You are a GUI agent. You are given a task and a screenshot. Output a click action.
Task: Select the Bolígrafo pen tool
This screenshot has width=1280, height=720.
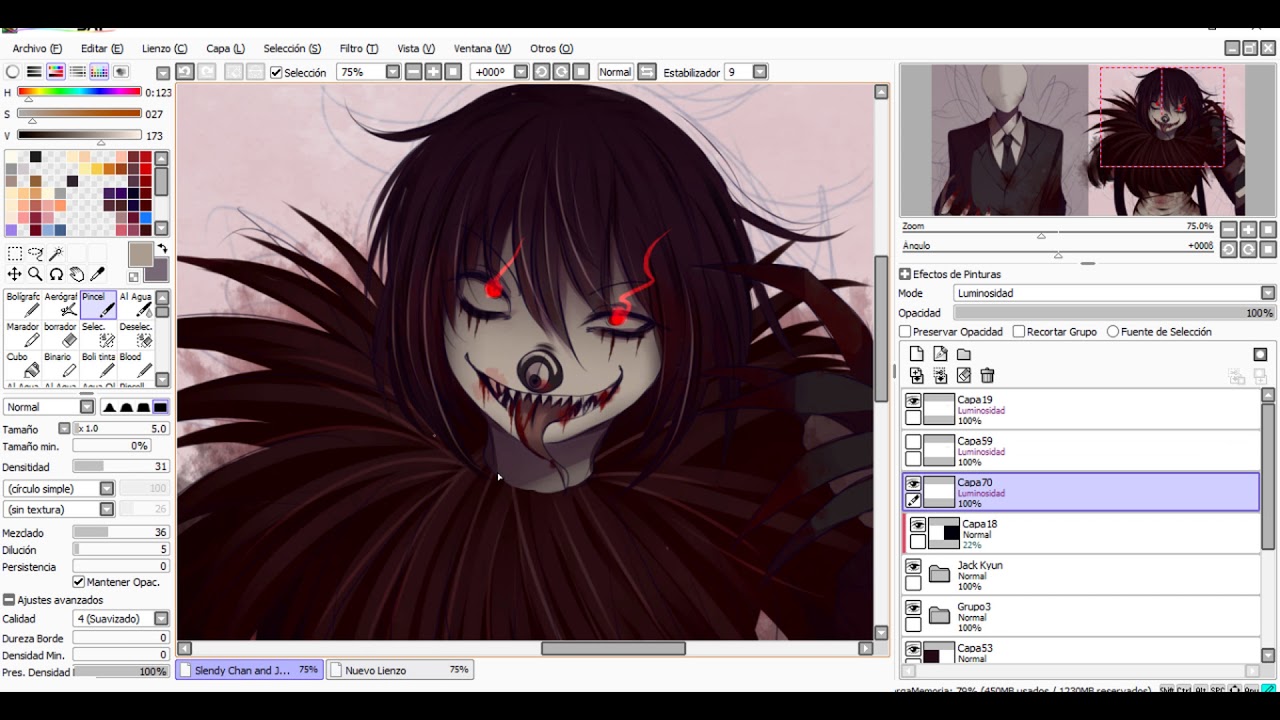23,305
